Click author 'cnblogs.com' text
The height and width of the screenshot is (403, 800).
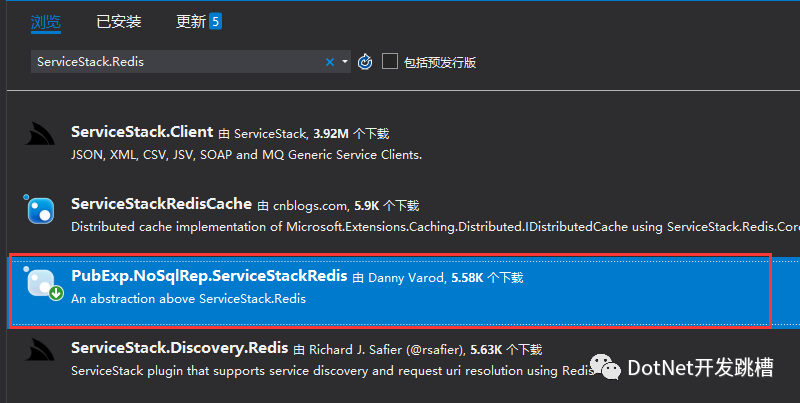click(x=311, y=206)
